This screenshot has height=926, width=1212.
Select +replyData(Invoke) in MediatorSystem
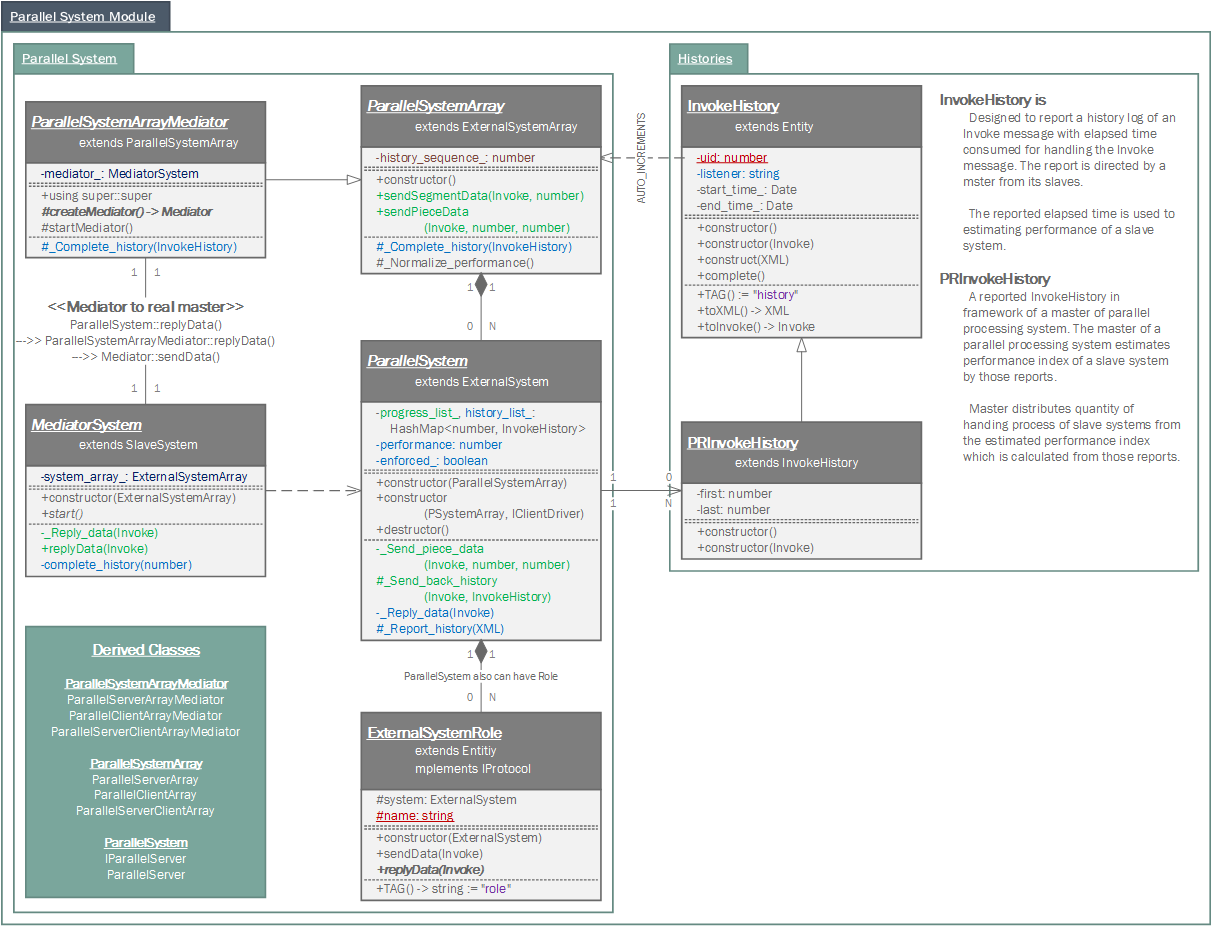click(94, 549)
